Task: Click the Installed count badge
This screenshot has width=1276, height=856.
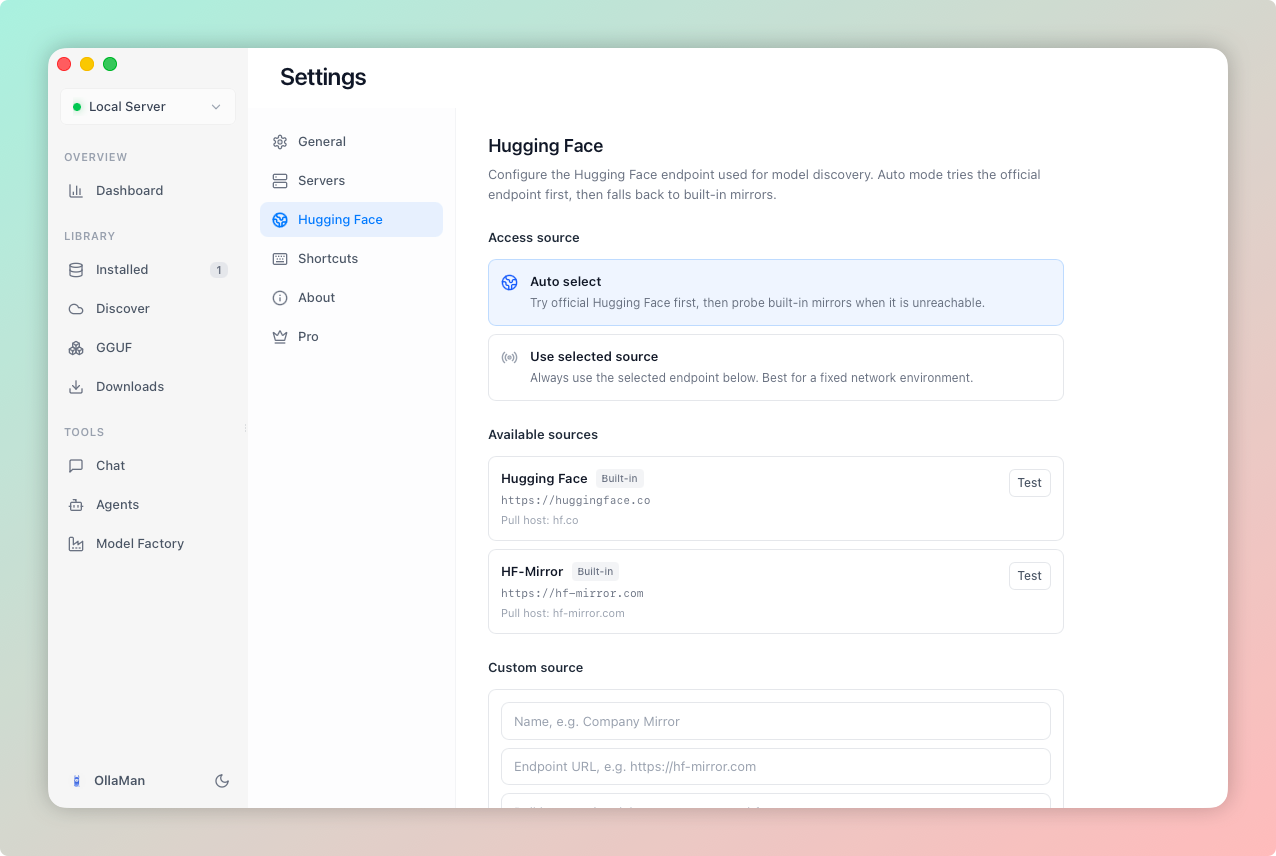Action: point(219,270)
